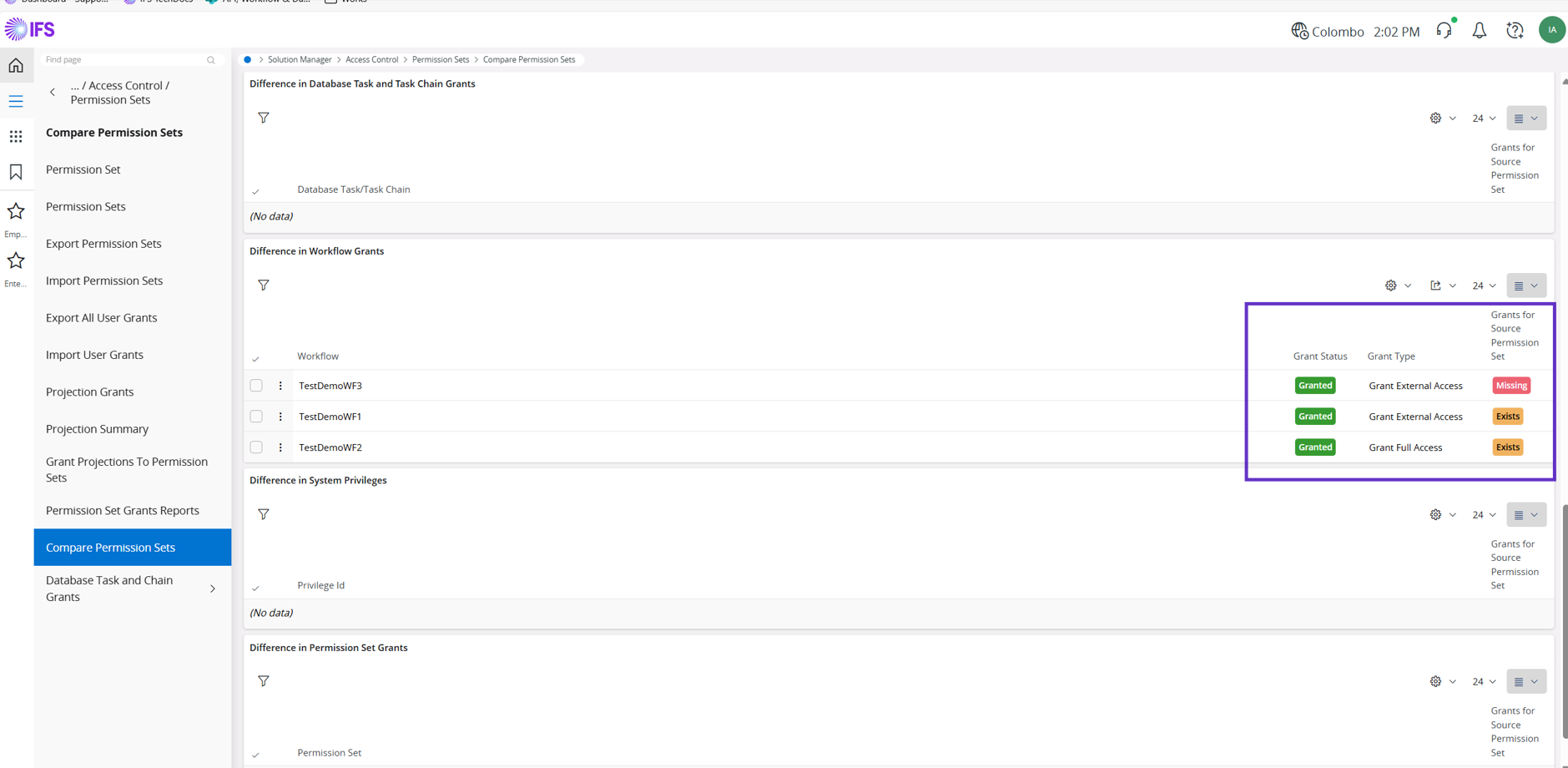Click the help question-mark icon in header
This screenshot has height=768, width=1568.
[x=1515, y=29]
